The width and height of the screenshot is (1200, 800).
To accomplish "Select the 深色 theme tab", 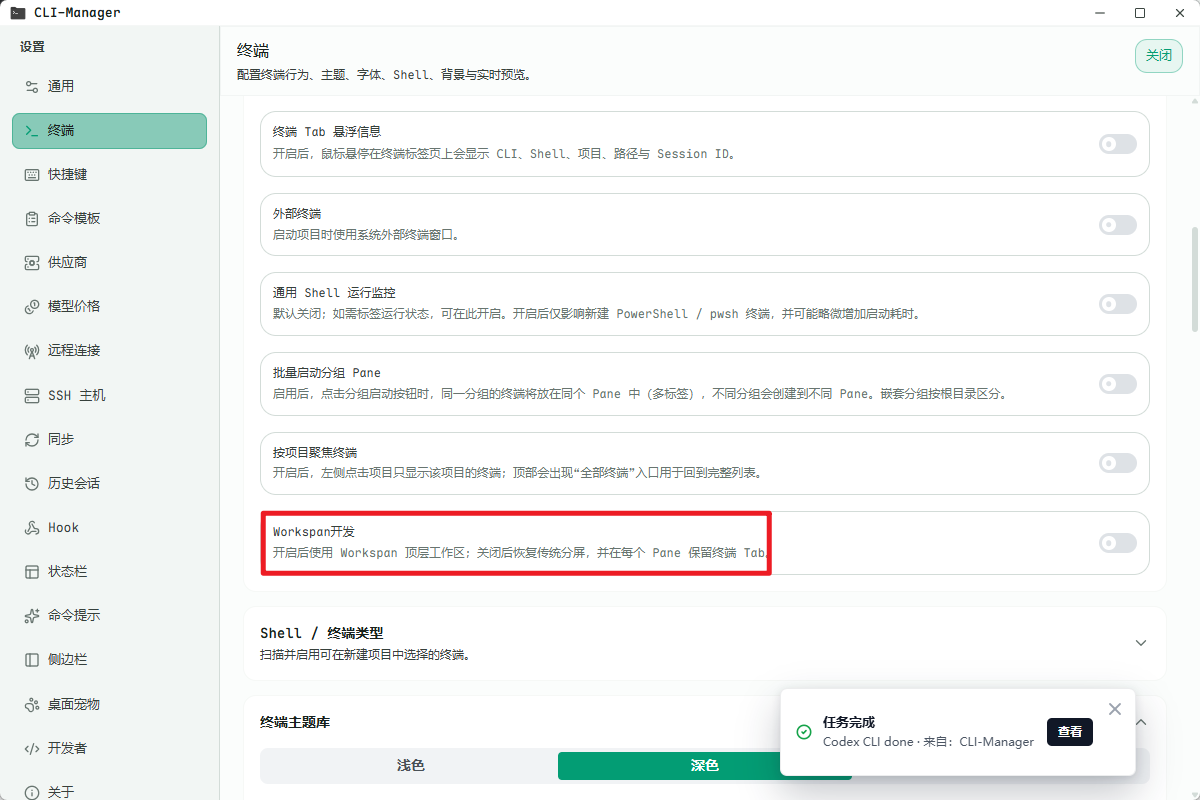I will [x=705, y=765].
